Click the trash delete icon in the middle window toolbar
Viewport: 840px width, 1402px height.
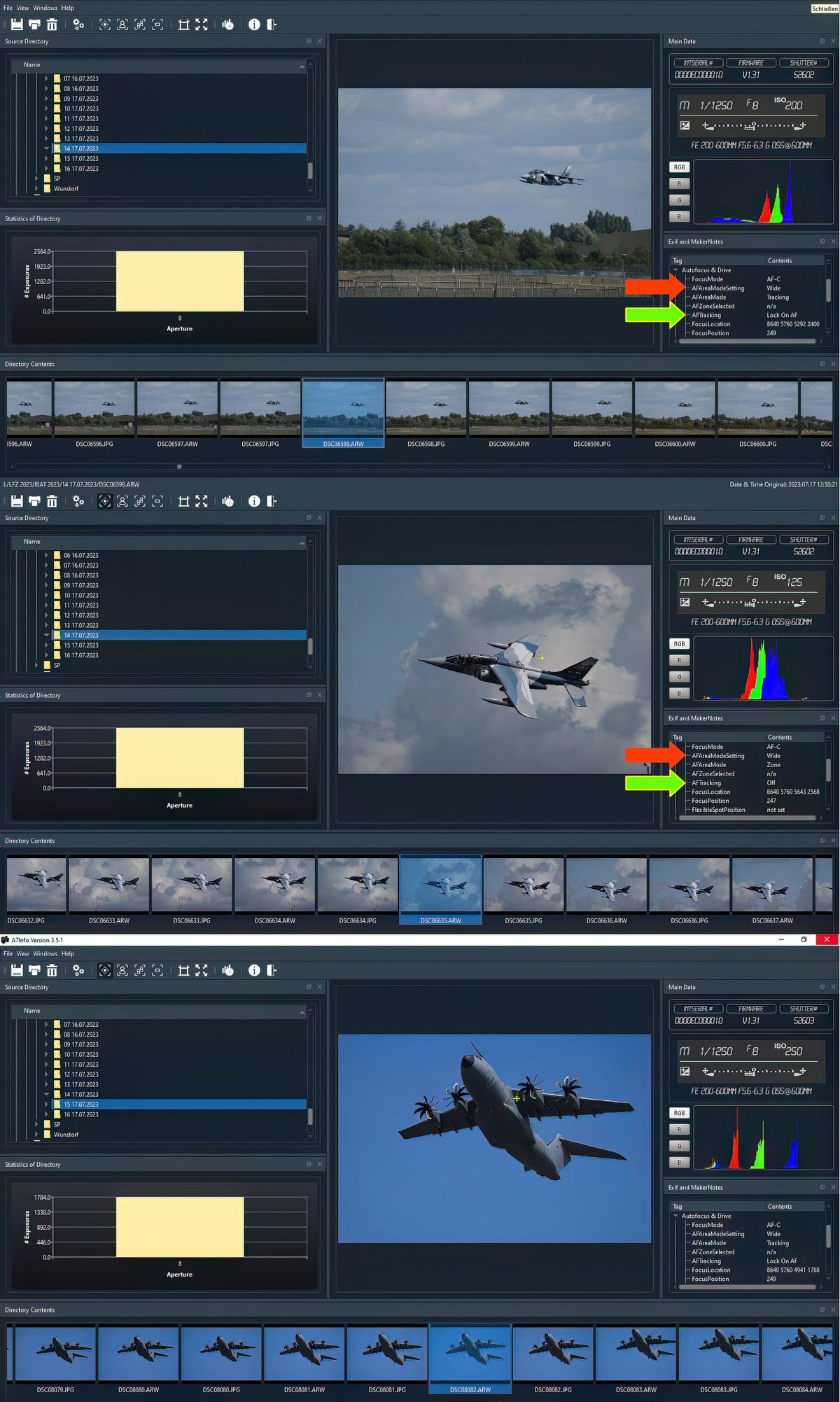(52, 501)
